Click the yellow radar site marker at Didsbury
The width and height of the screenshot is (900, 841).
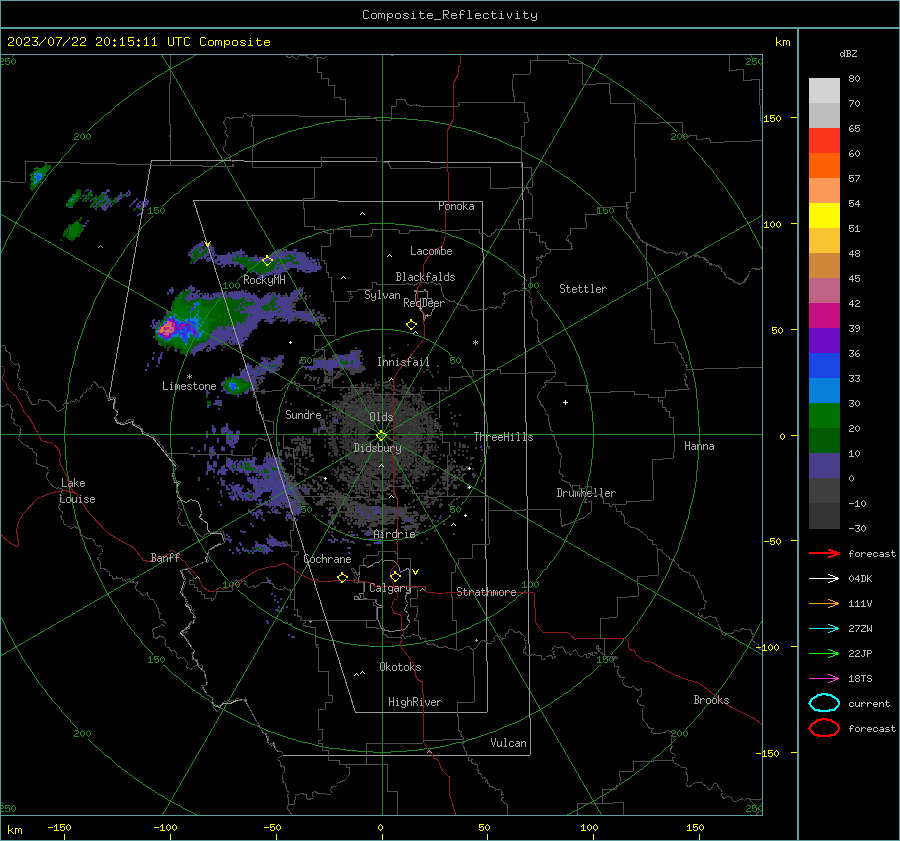click(x=381, y=436)
